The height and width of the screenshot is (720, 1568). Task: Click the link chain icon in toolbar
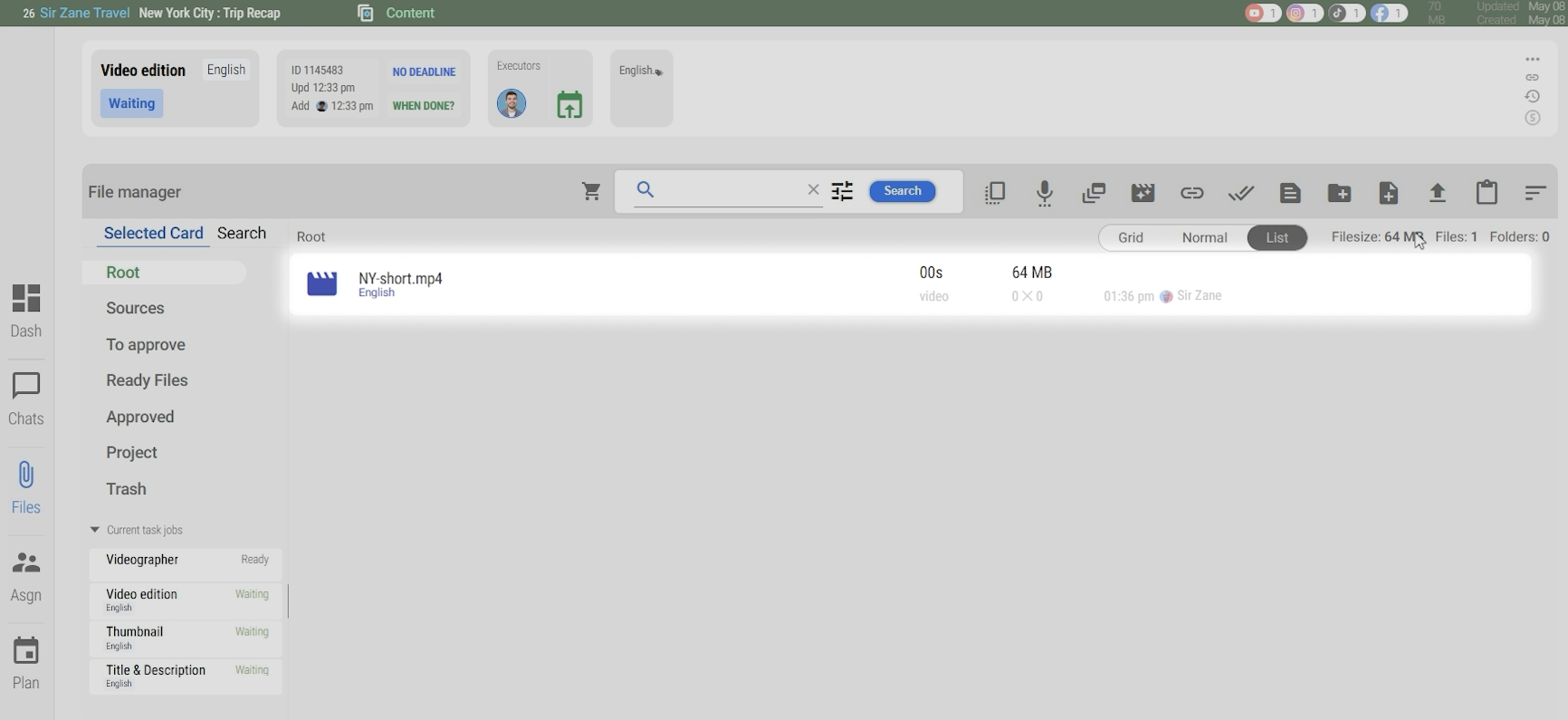(1191, 193)
